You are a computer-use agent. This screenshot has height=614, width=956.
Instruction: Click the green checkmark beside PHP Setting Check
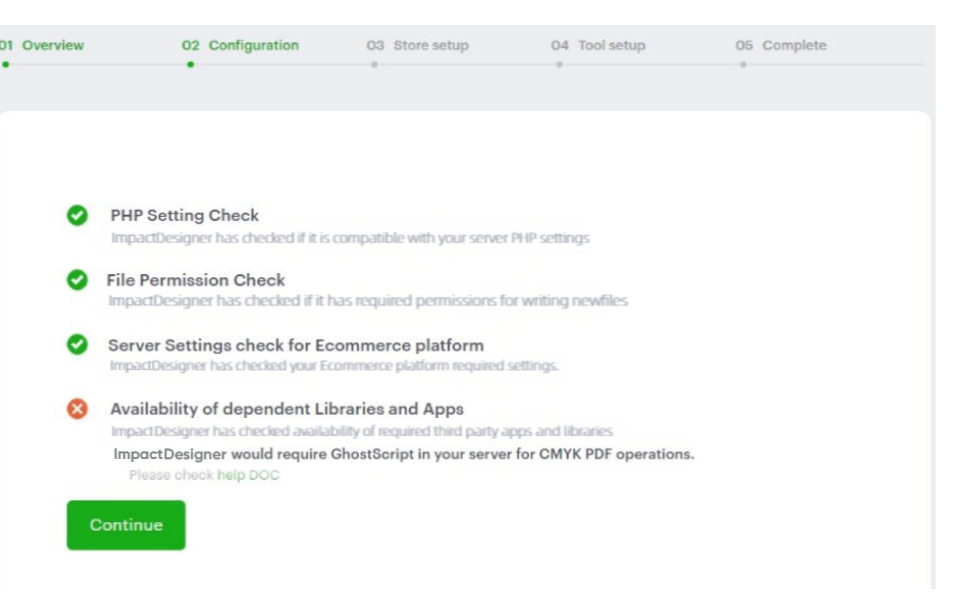click(77, 216)
